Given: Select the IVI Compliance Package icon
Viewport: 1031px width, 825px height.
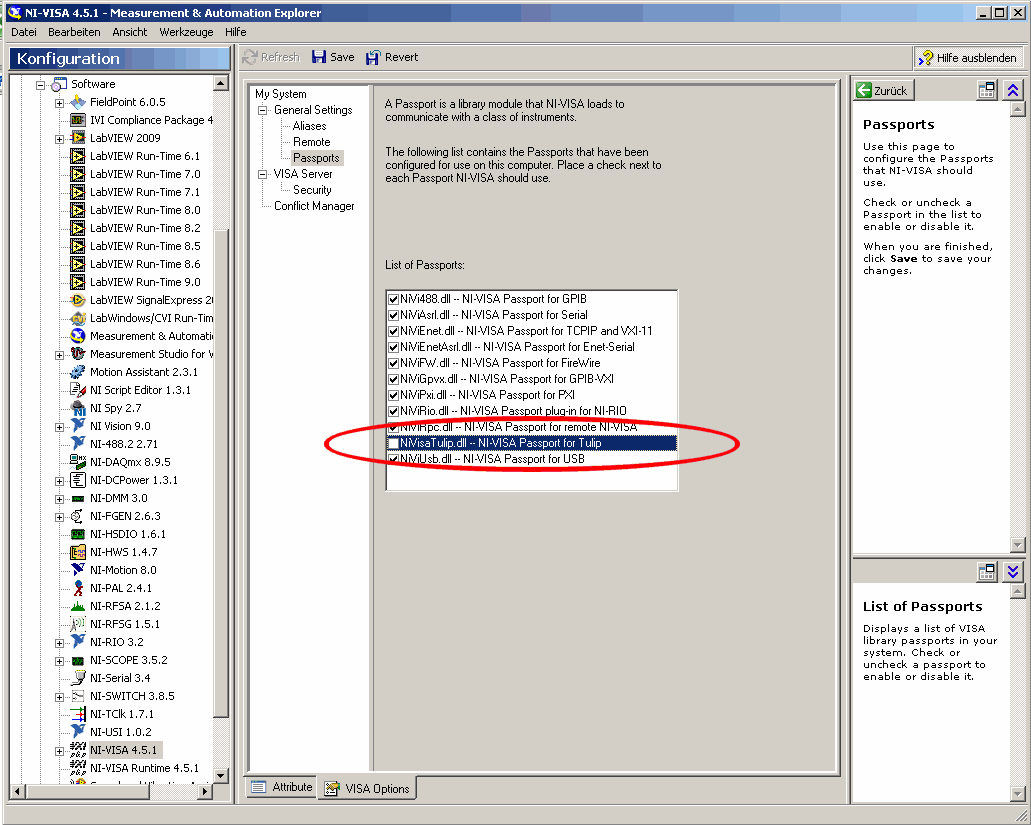Looking at the screenshot, I should click(x=78, y=120).
